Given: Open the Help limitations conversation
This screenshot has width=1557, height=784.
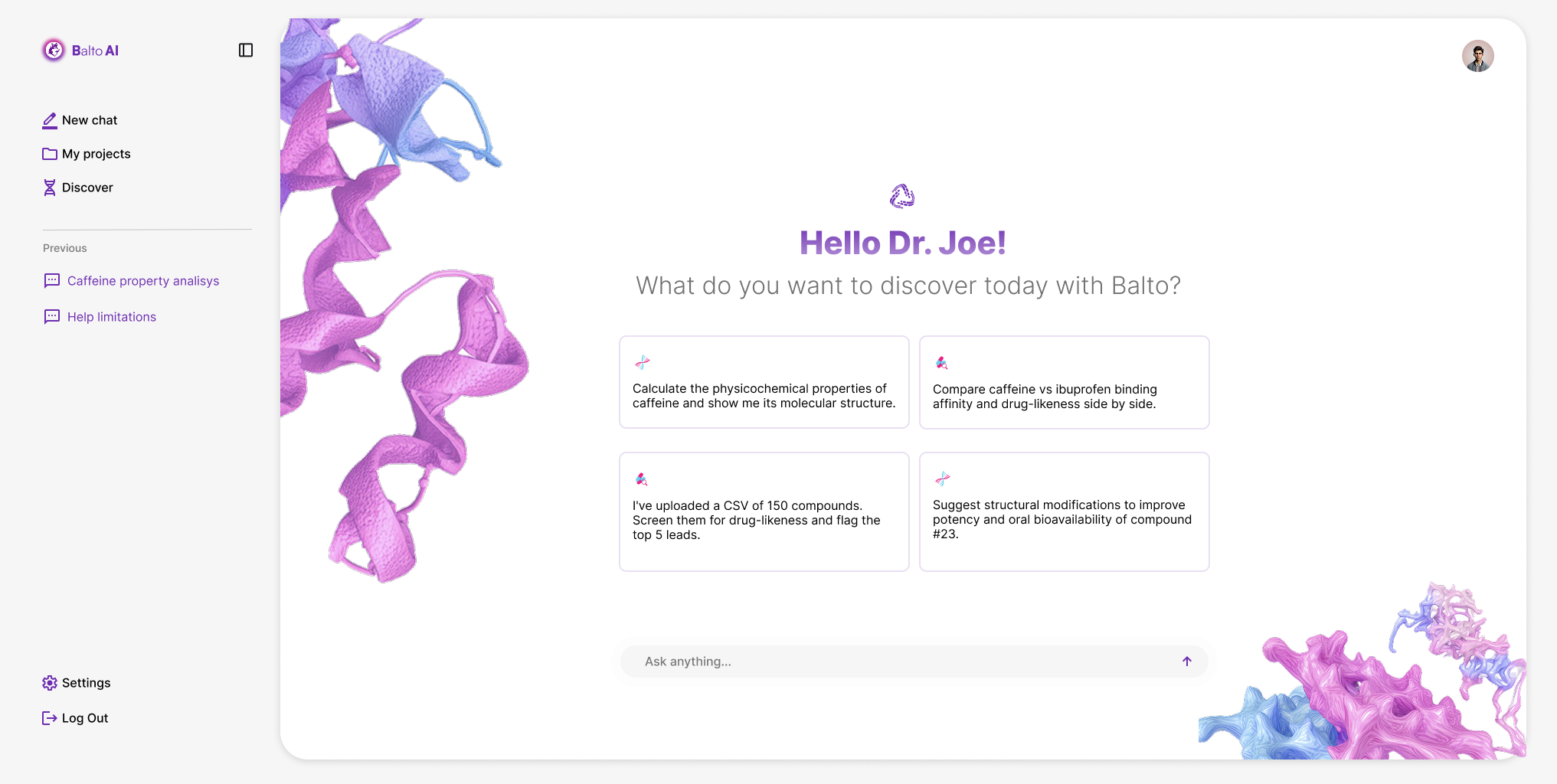Looking at the screenshot, I should point(111,316).
